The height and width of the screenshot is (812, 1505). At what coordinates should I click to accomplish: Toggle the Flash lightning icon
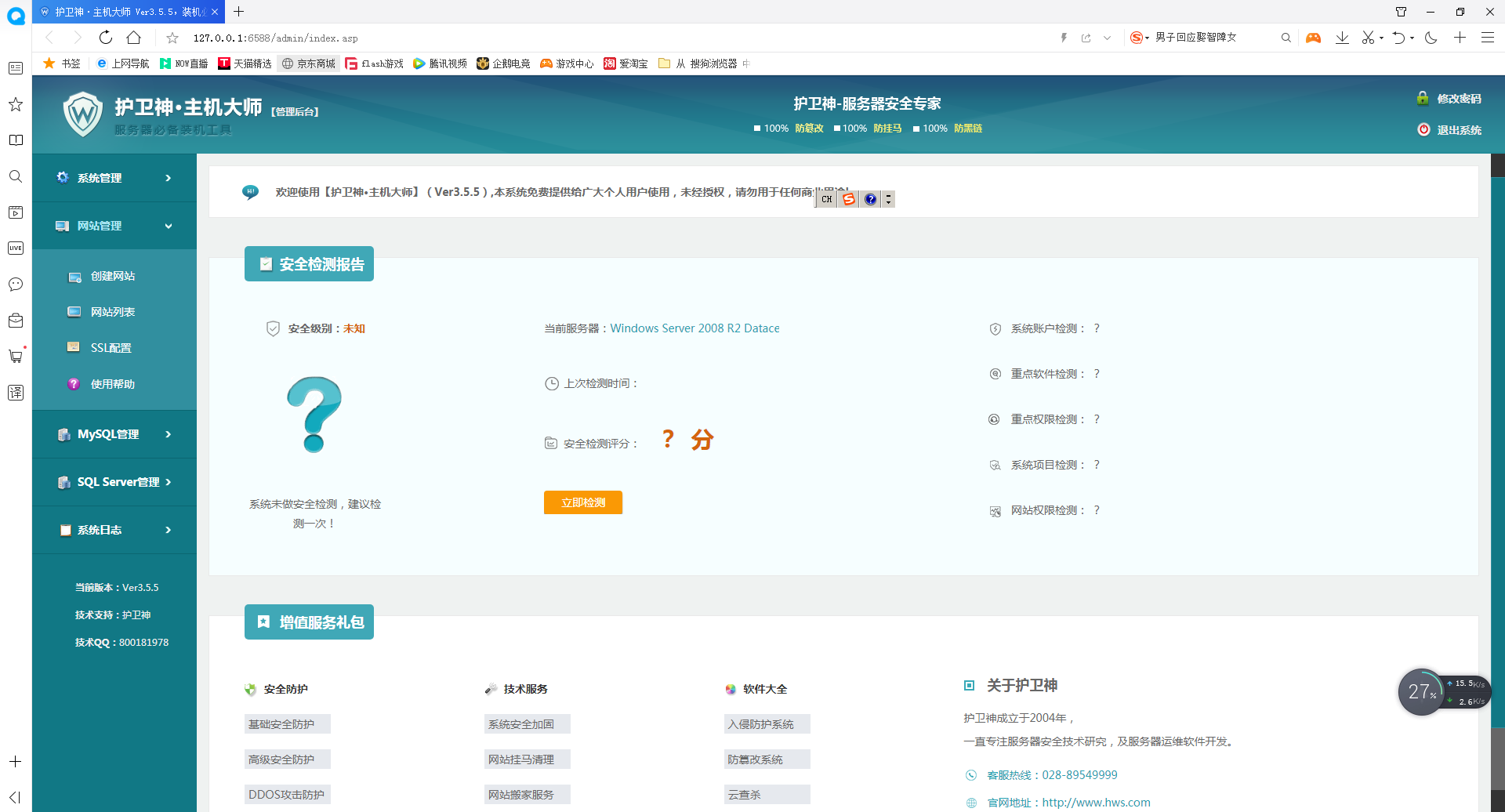point(1064,37)
